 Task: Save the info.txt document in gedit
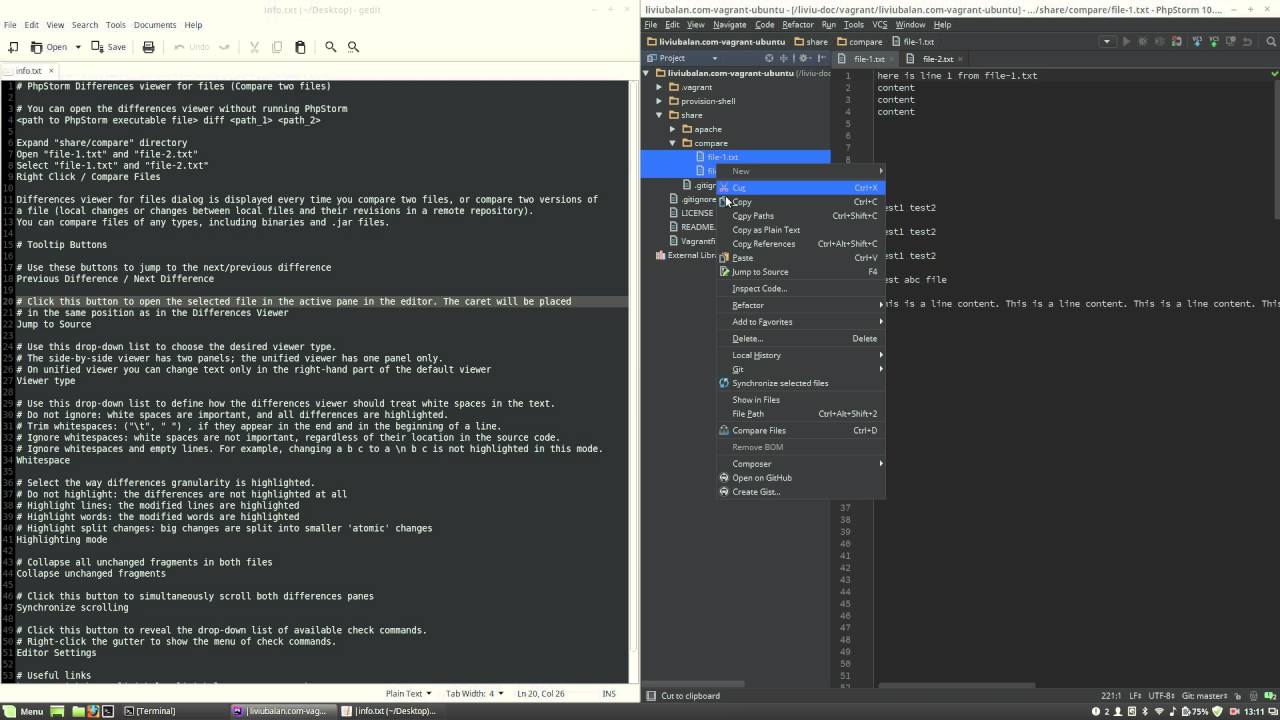tap(109, 47)
